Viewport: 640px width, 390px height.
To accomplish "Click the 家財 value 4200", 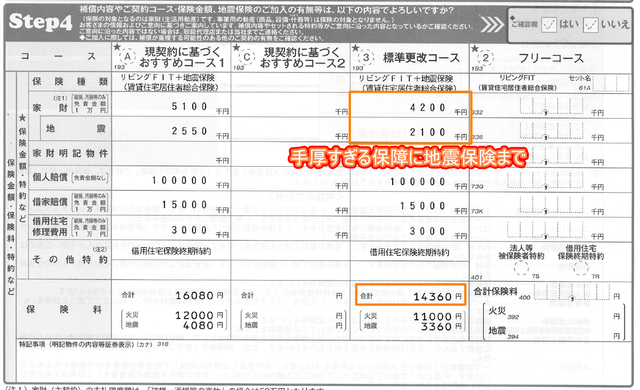I will coord(427,107).
